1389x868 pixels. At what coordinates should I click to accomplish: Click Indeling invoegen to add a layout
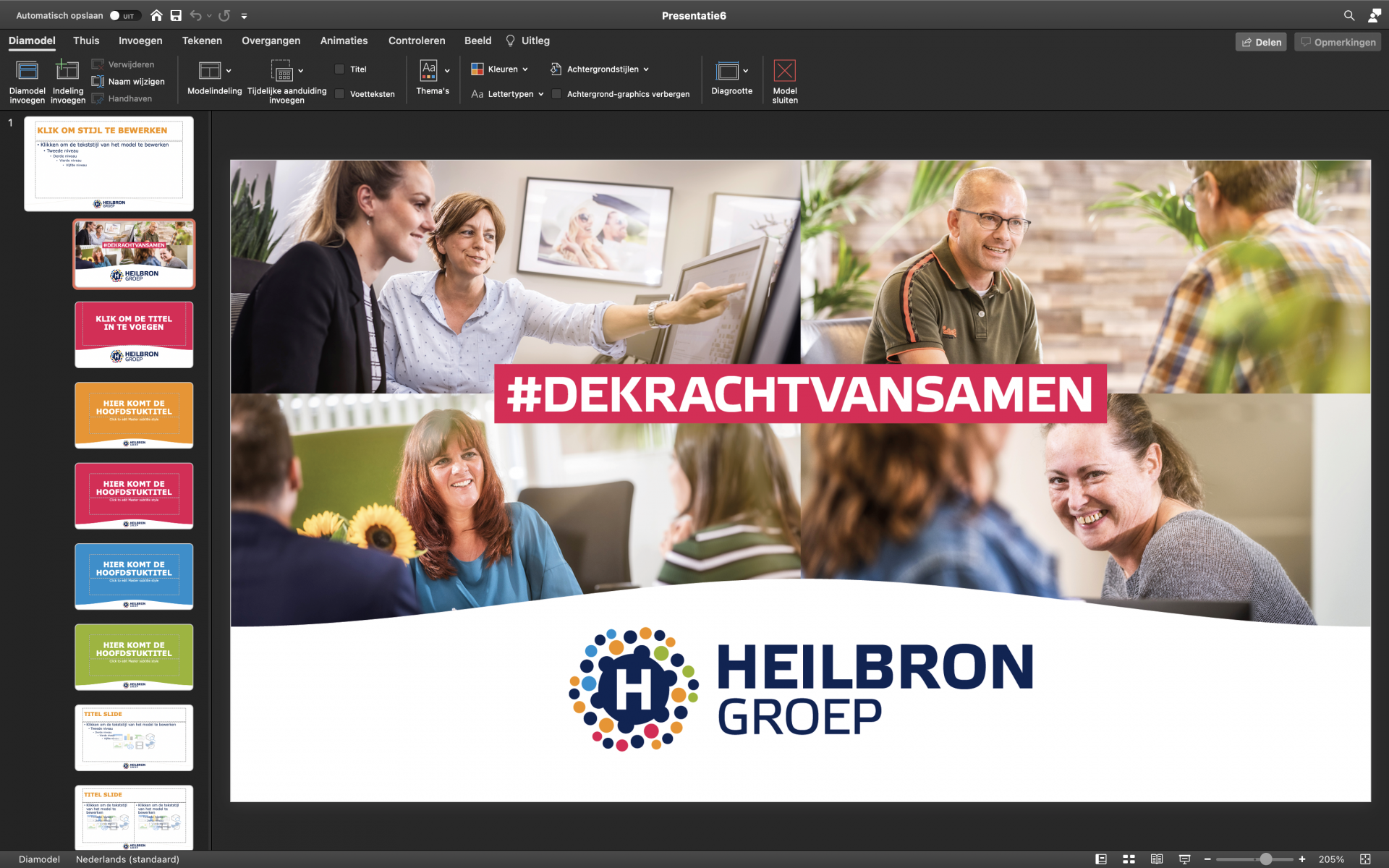(67, 80)
